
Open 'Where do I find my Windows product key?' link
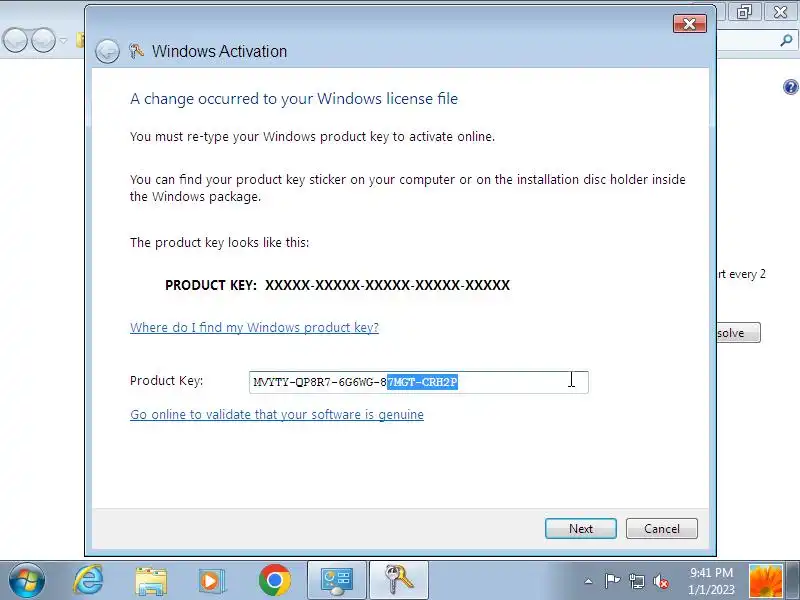pos(254,328)
